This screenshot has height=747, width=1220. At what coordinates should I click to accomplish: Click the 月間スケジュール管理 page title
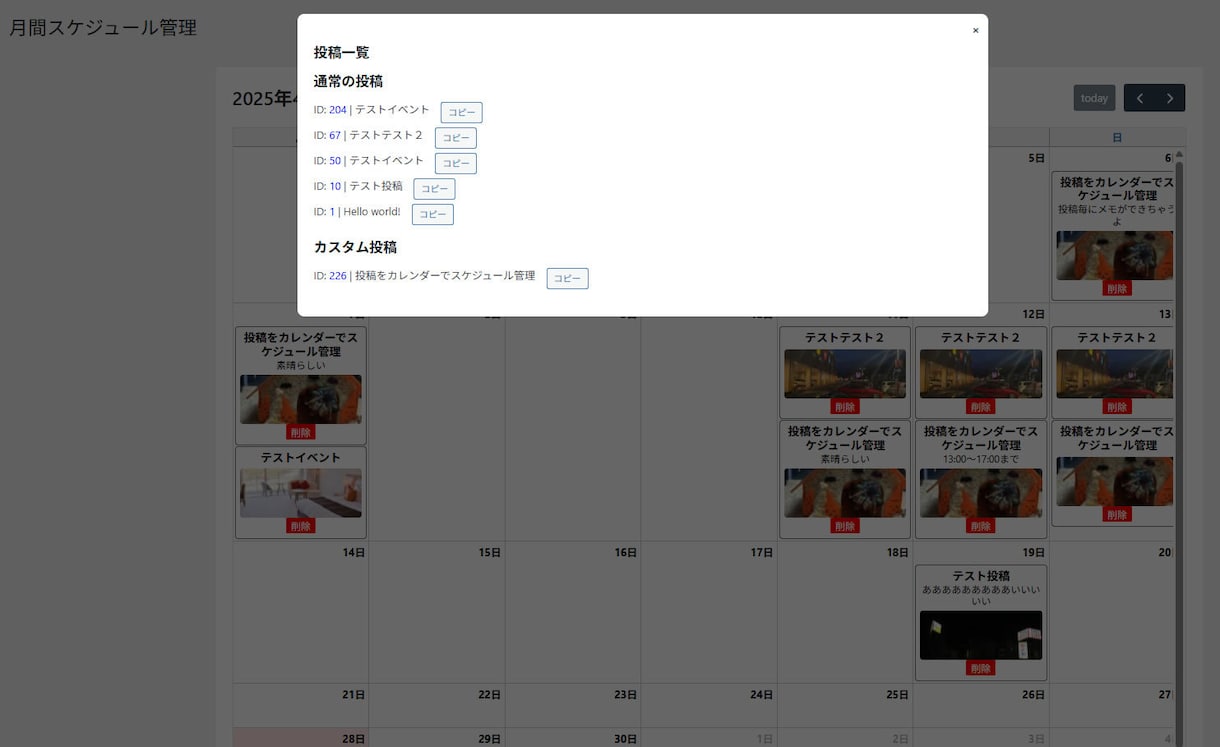point(103,28)
